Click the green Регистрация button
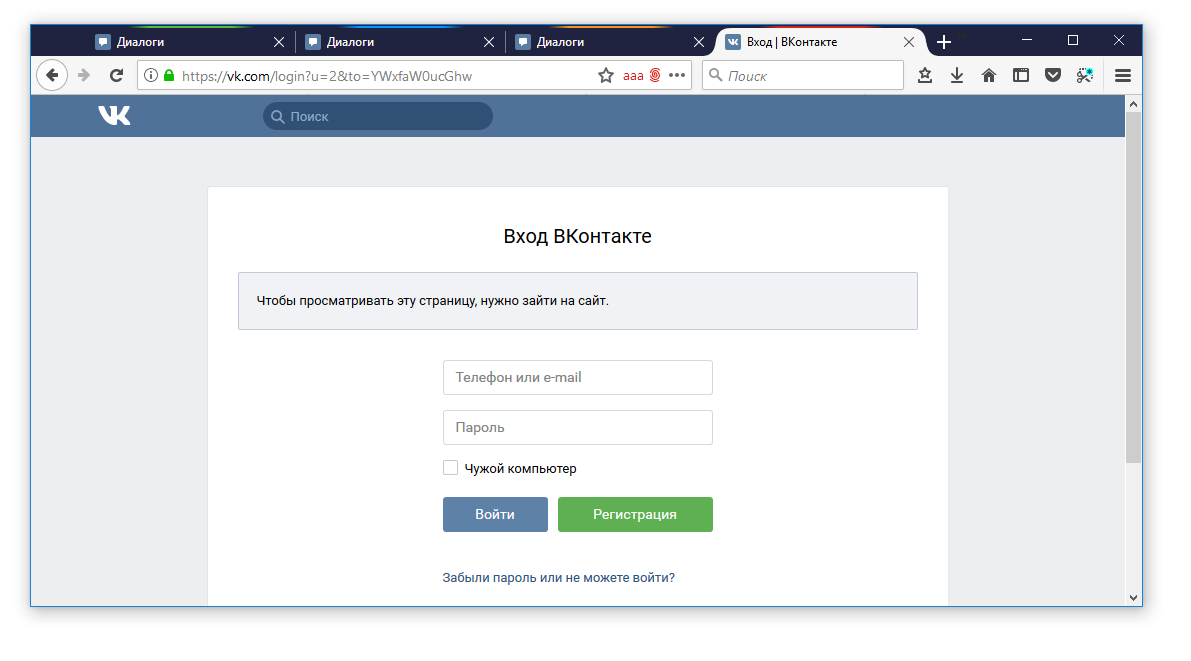Viewport: 1191px width, 661px height. point(635,514)
